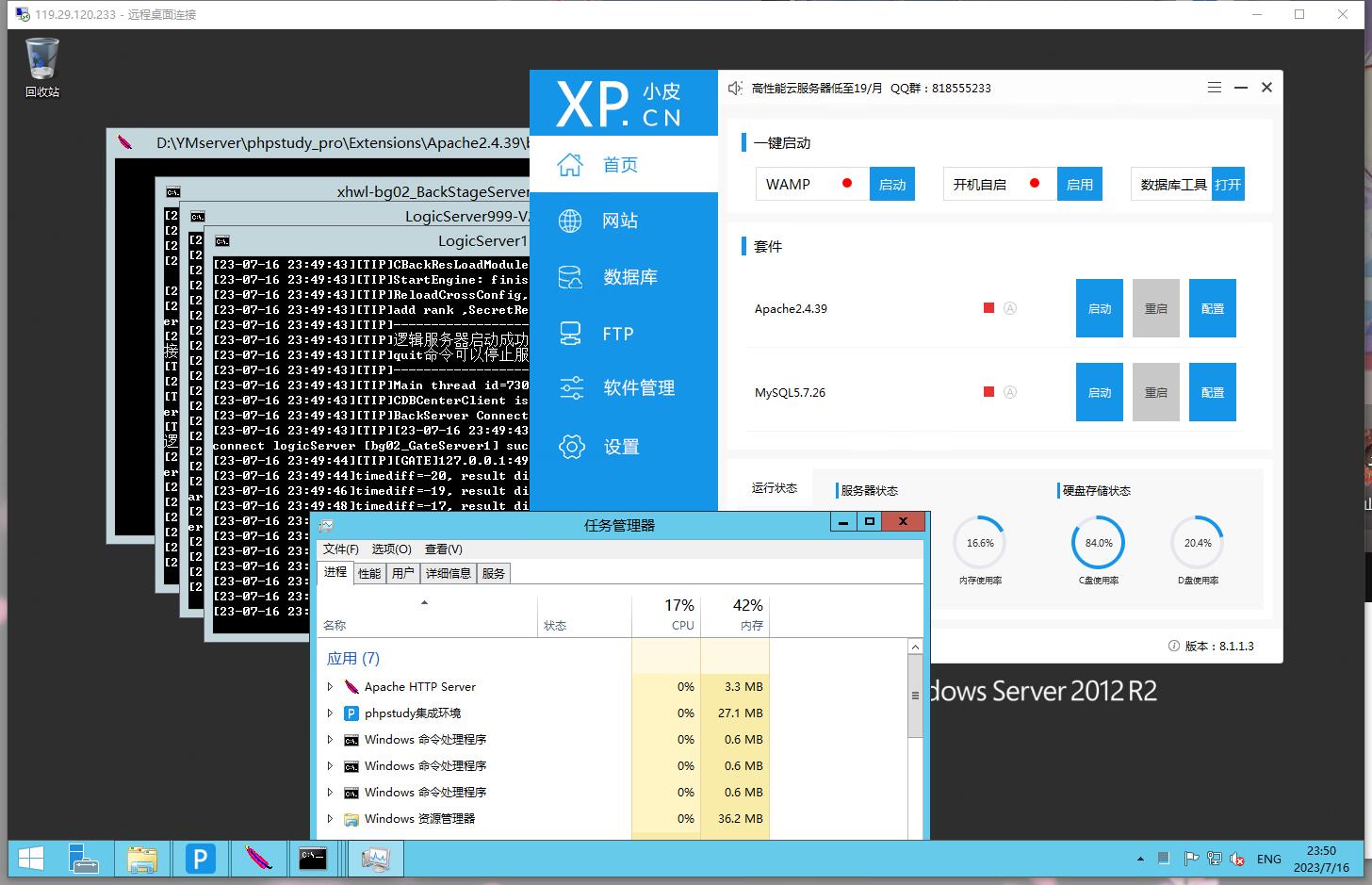
Task: Switch to the 服务 tab
Action: click(493, 573)
